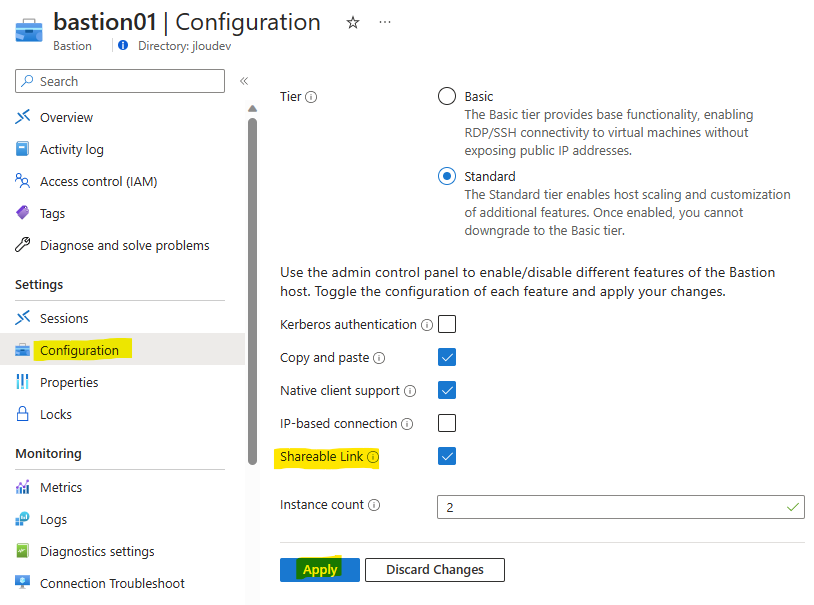Uncheck the Native client support checkbox

(x=446, y=390)
